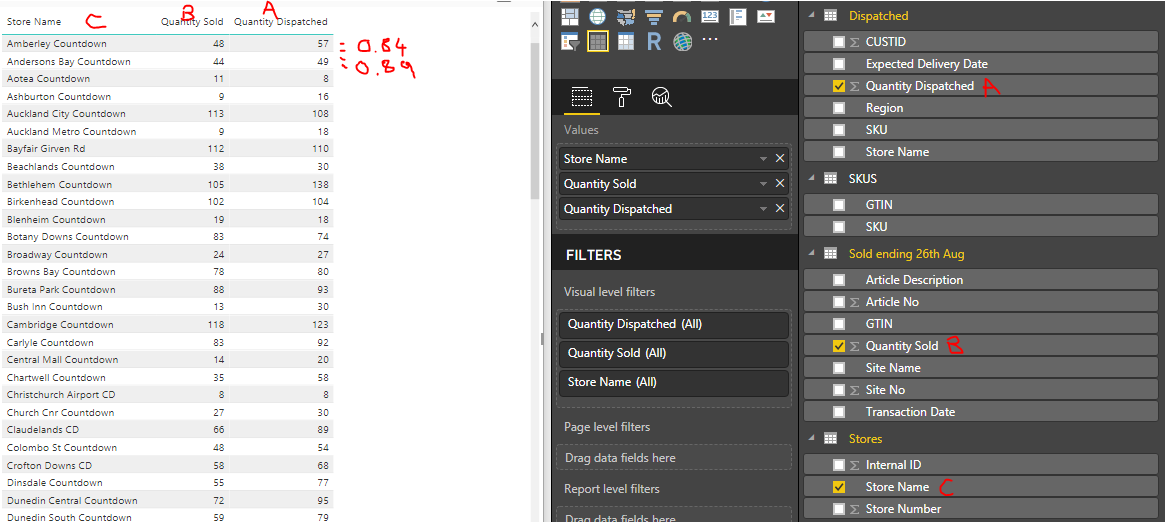Select the Card (123) visualization

710,16
